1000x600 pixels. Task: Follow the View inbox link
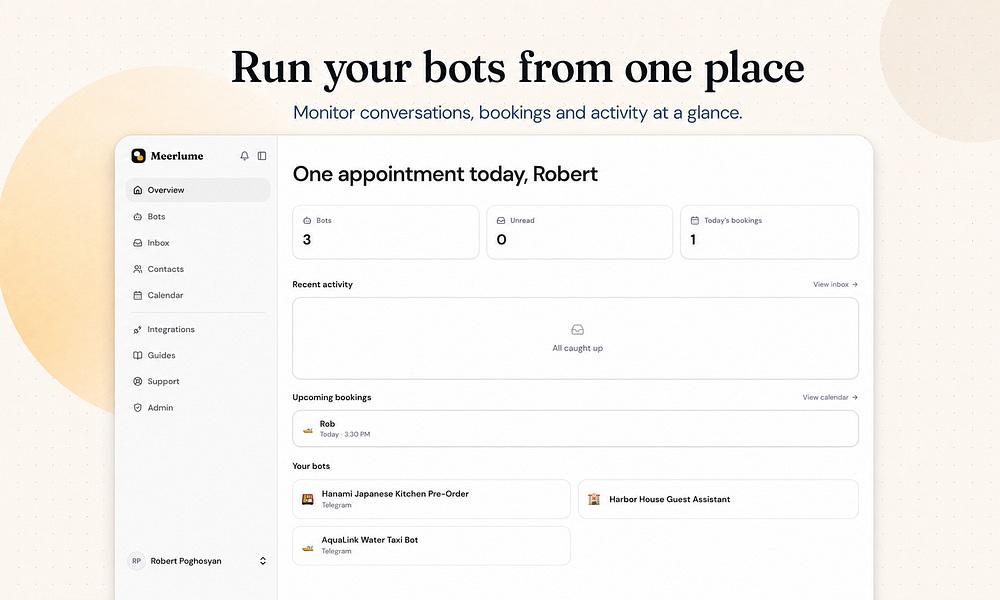point(835,284)
